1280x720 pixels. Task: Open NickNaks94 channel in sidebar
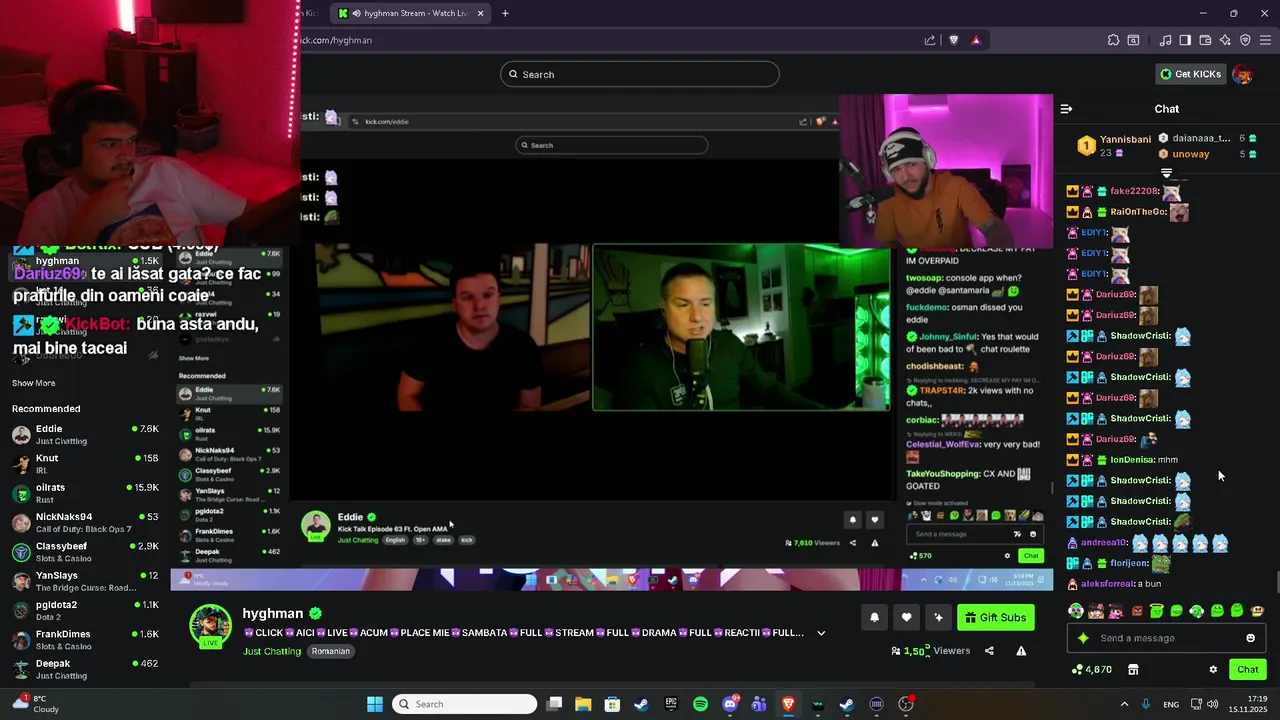[x=85, y=522]
